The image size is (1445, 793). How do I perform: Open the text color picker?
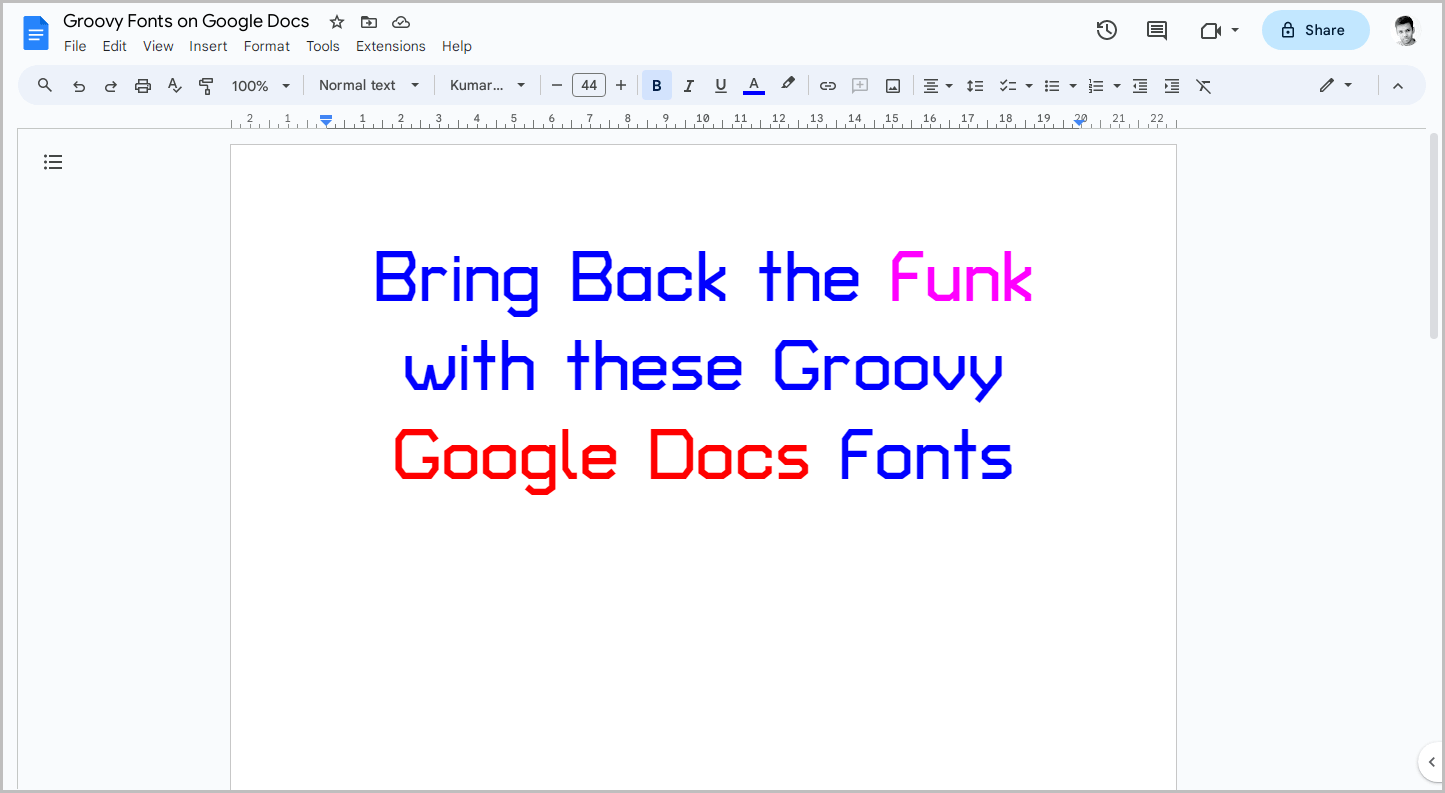click(x=753, y=85)
